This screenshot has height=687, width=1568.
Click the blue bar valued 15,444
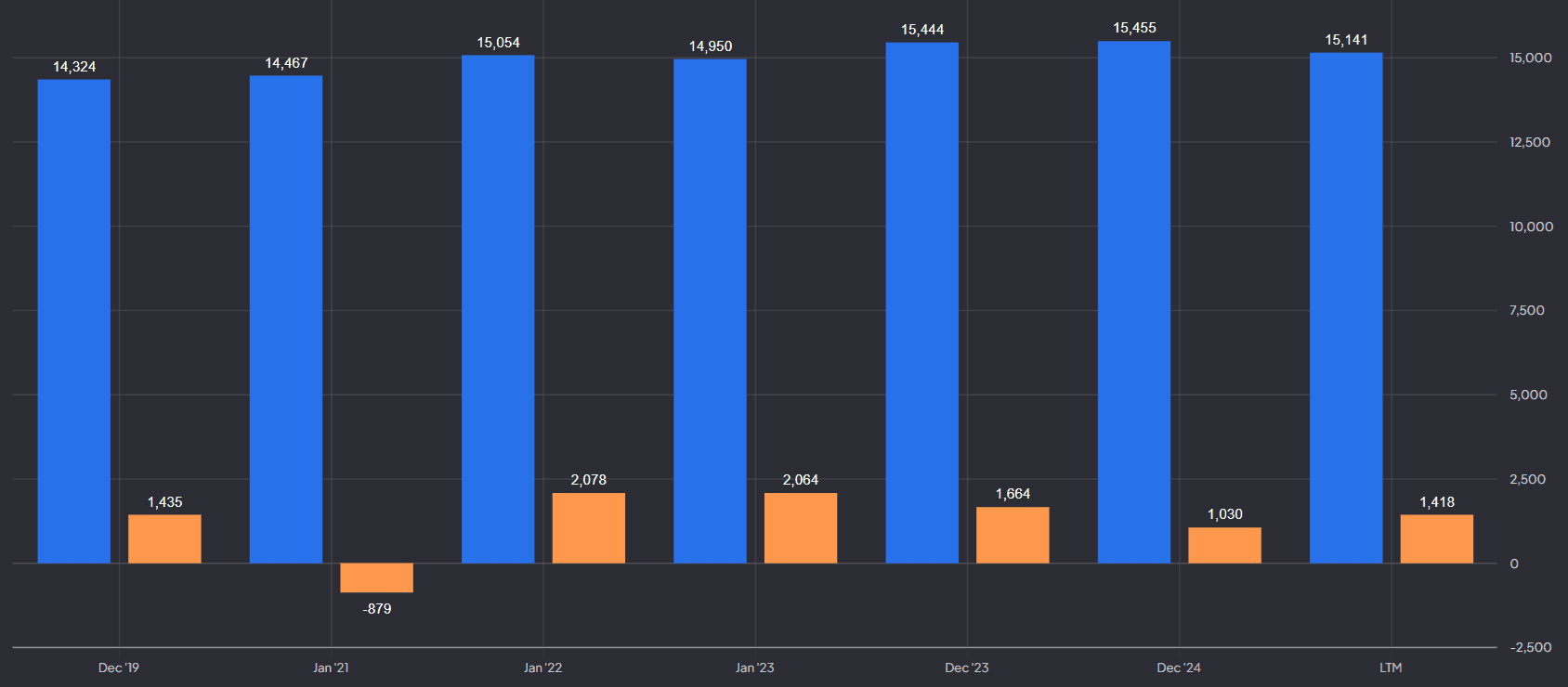coord(921,303)
